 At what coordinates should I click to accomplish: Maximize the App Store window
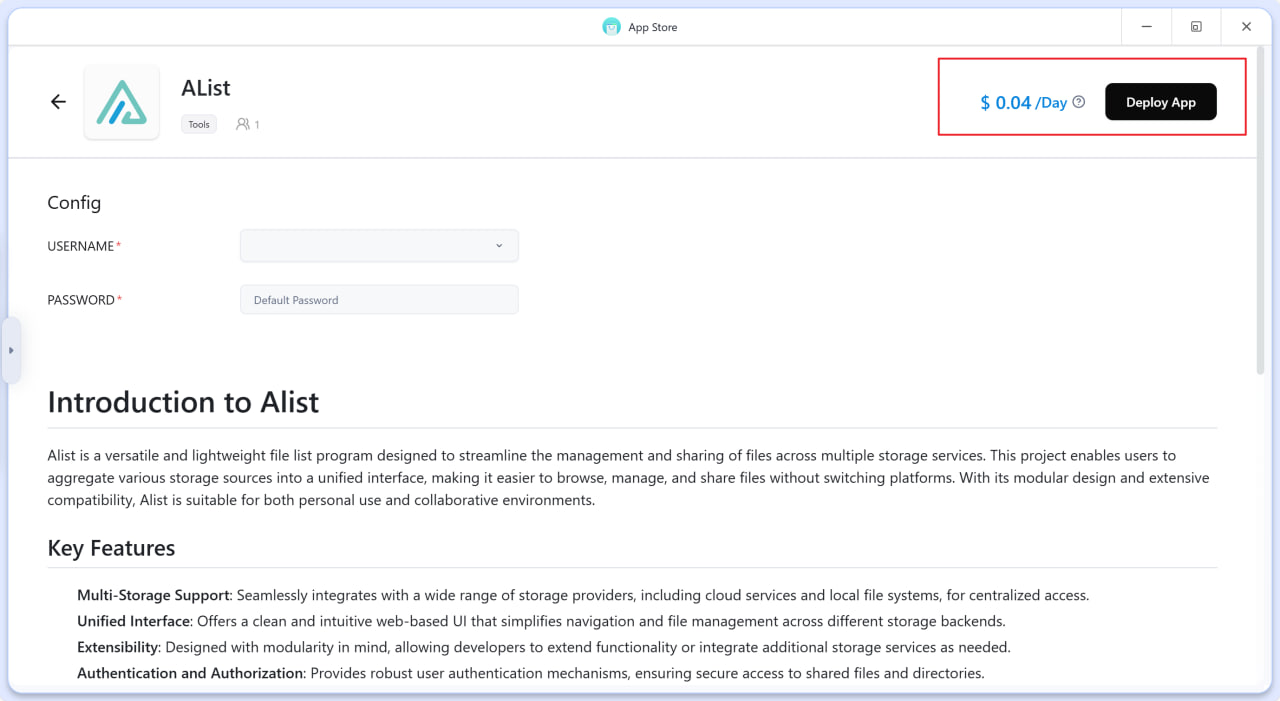click(x=1196, y=27)
